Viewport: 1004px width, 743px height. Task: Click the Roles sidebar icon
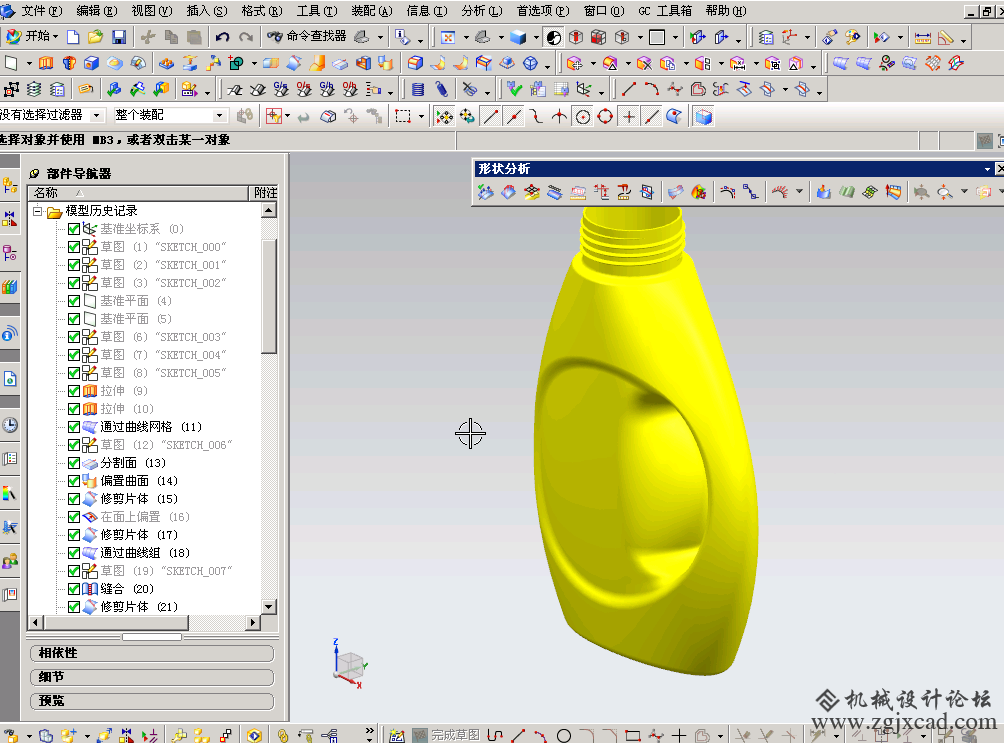click(x=10, y=562)
